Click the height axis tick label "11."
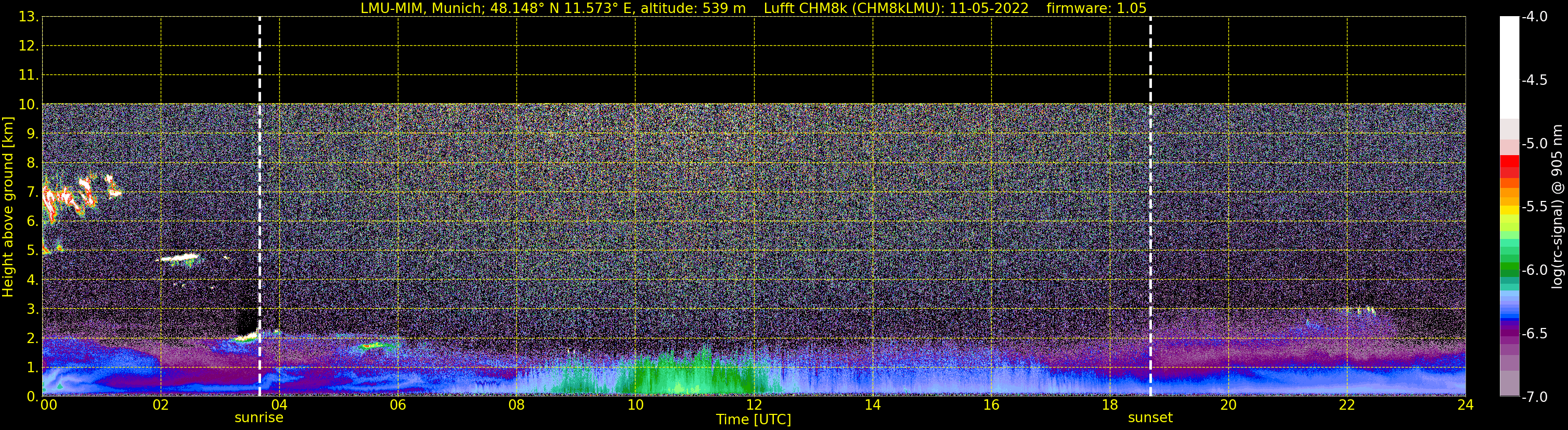The width and height of the screenshot is (1568, 430). [29, 75]
